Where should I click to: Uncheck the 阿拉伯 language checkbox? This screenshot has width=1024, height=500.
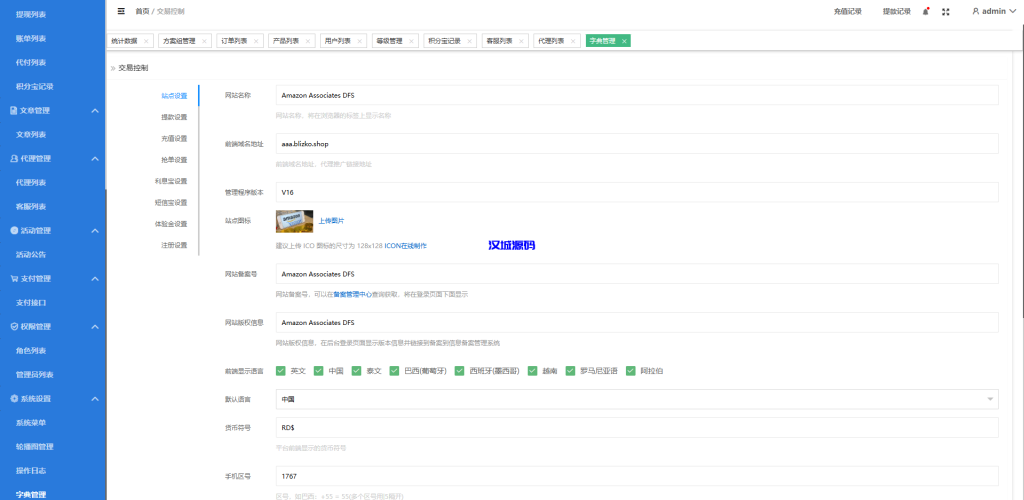click(x=631, y=370)
